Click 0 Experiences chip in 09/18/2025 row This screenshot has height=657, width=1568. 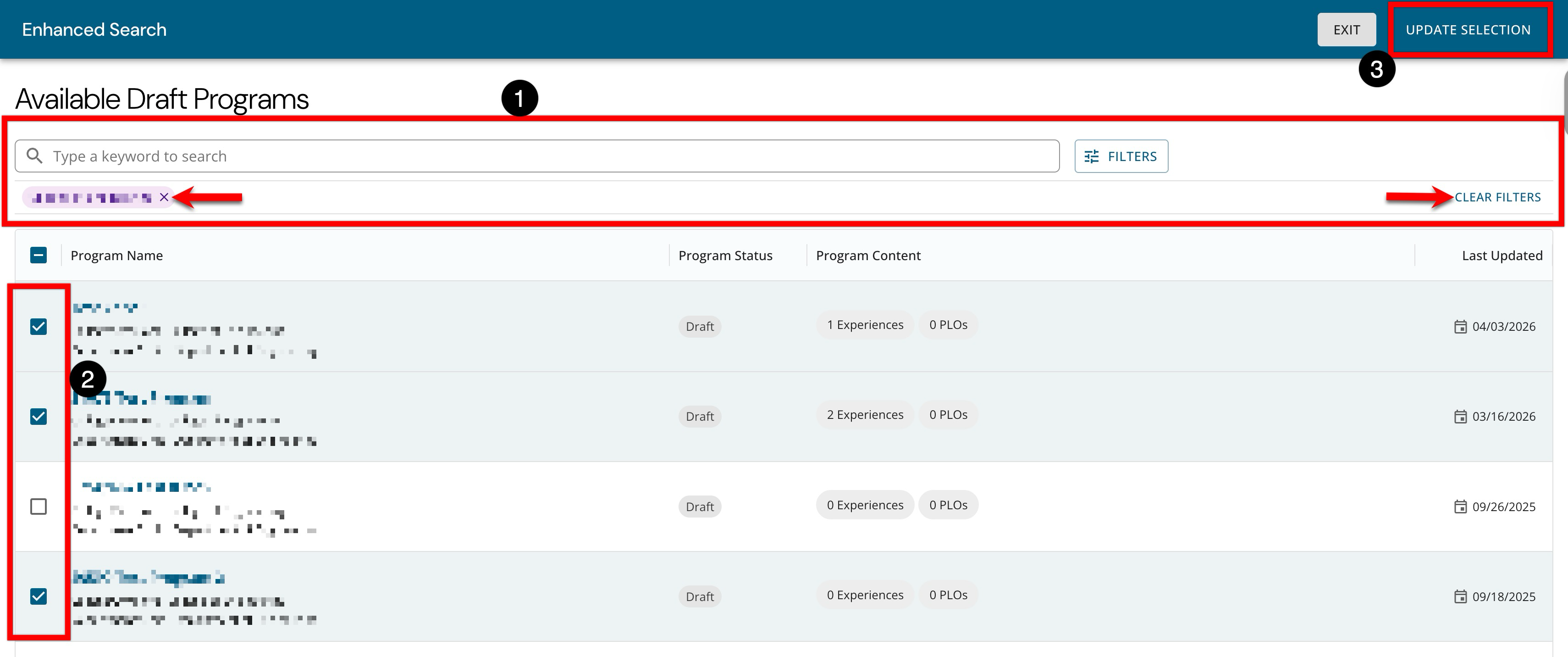tap(865, 595)
